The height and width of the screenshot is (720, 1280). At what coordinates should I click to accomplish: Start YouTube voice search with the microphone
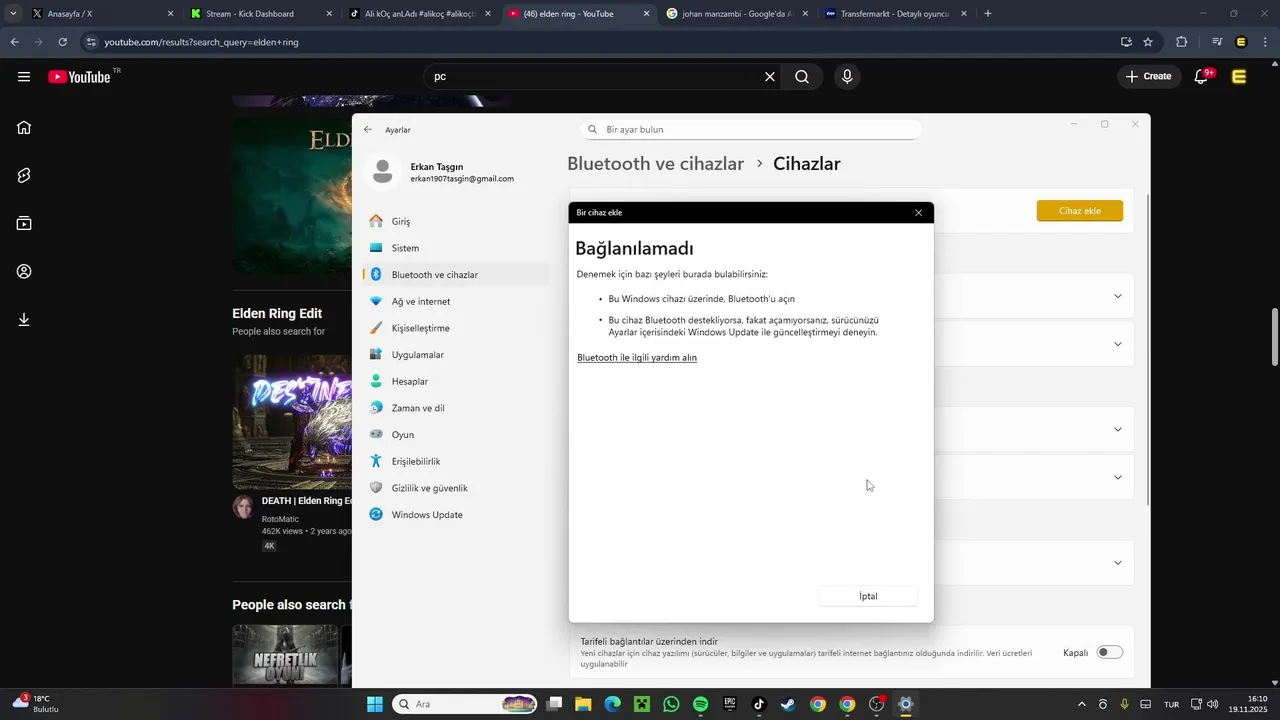pyautogui.click(x=847, y=77)
